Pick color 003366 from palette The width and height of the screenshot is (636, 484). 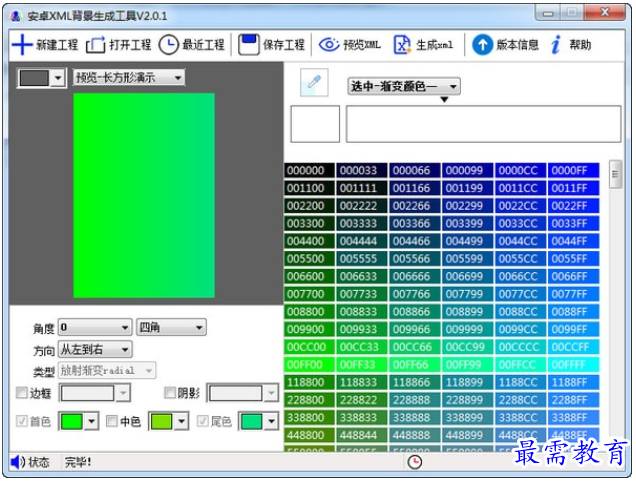(x=415, y=224)
